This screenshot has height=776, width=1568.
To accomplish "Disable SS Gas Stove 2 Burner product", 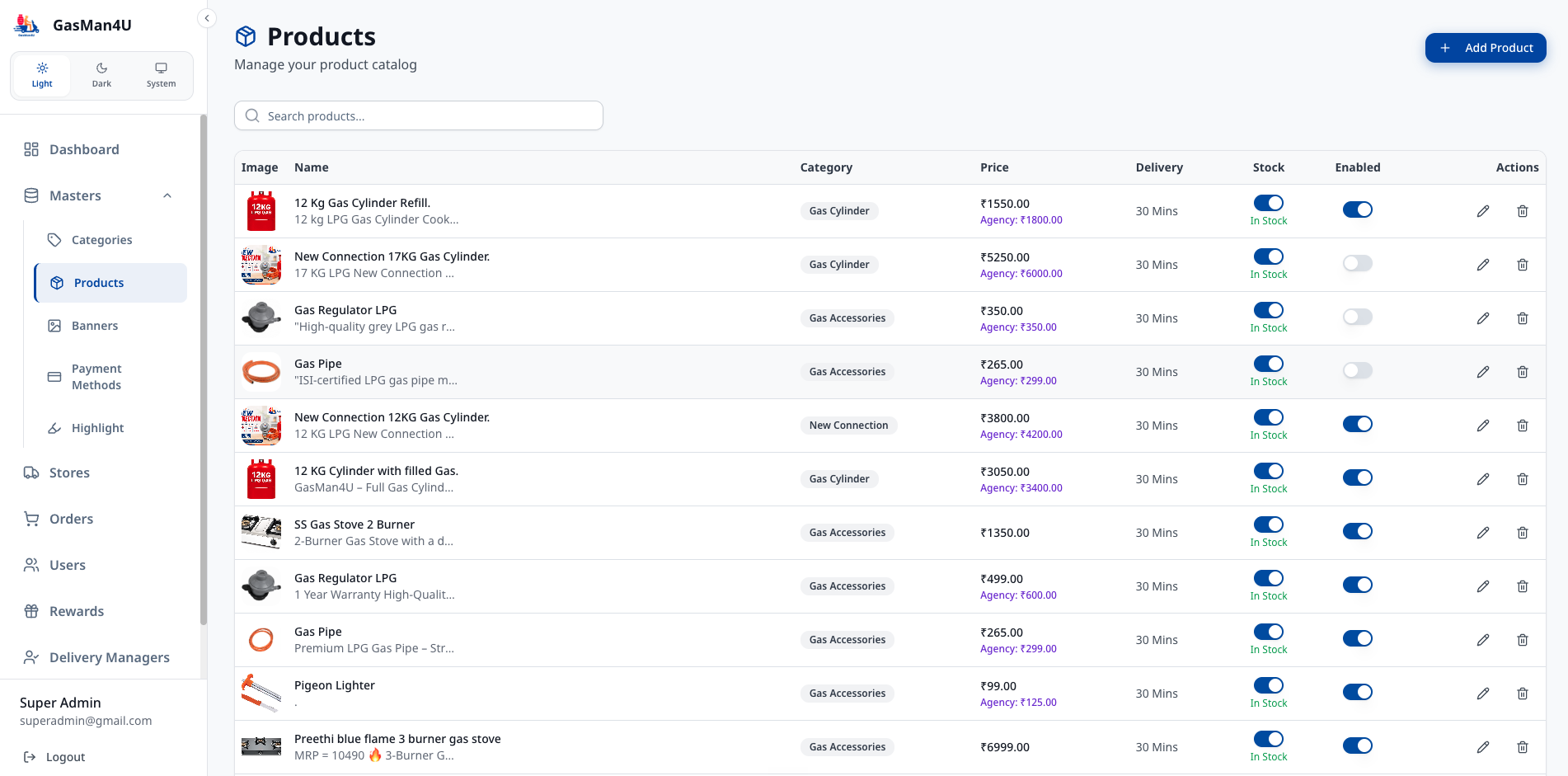I will point(1357,531).
